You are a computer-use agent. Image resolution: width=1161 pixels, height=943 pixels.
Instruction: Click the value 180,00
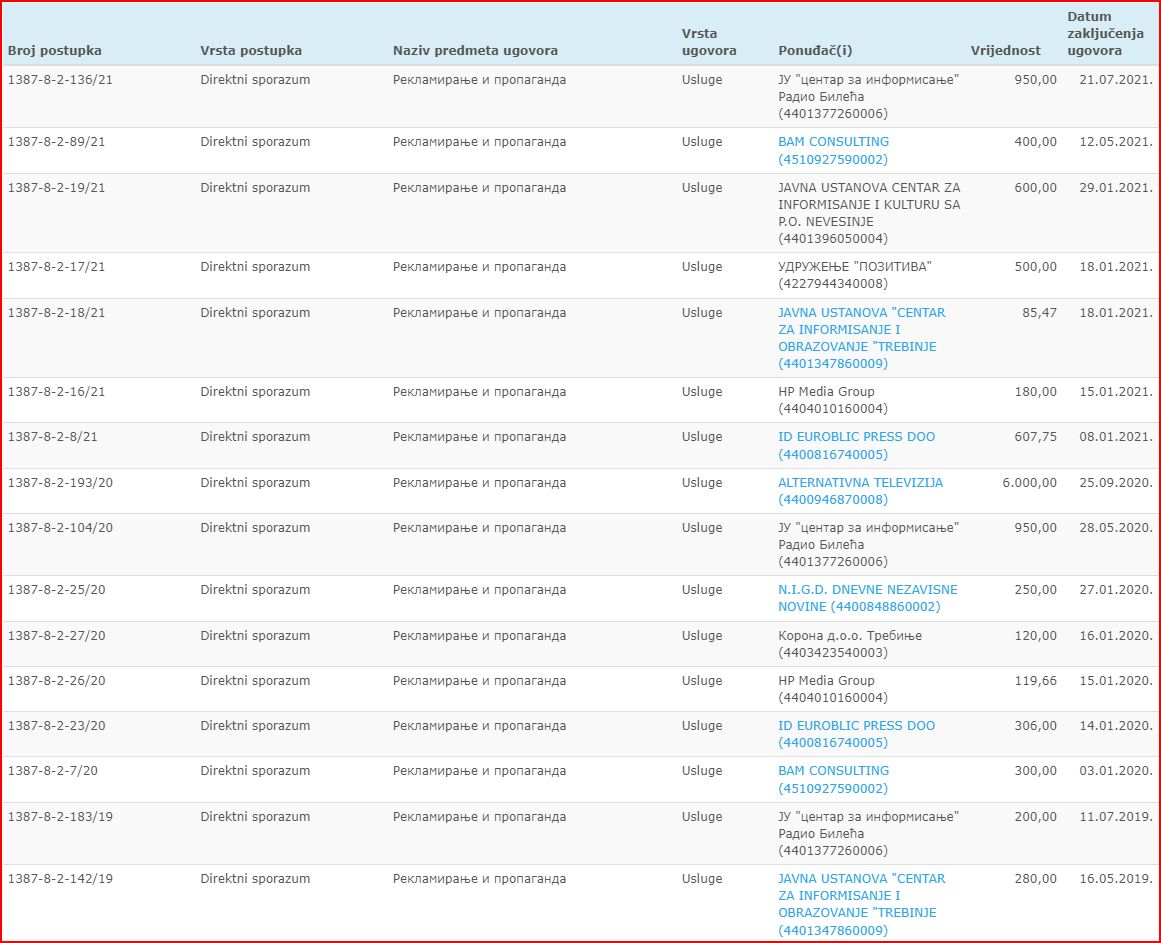(x=1035, y=392)
